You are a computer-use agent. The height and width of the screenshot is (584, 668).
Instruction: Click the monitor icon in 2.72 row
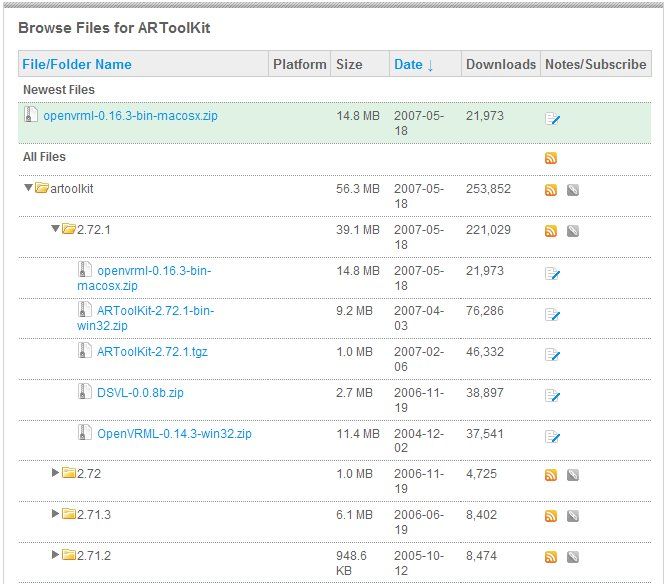pos(573,475)
